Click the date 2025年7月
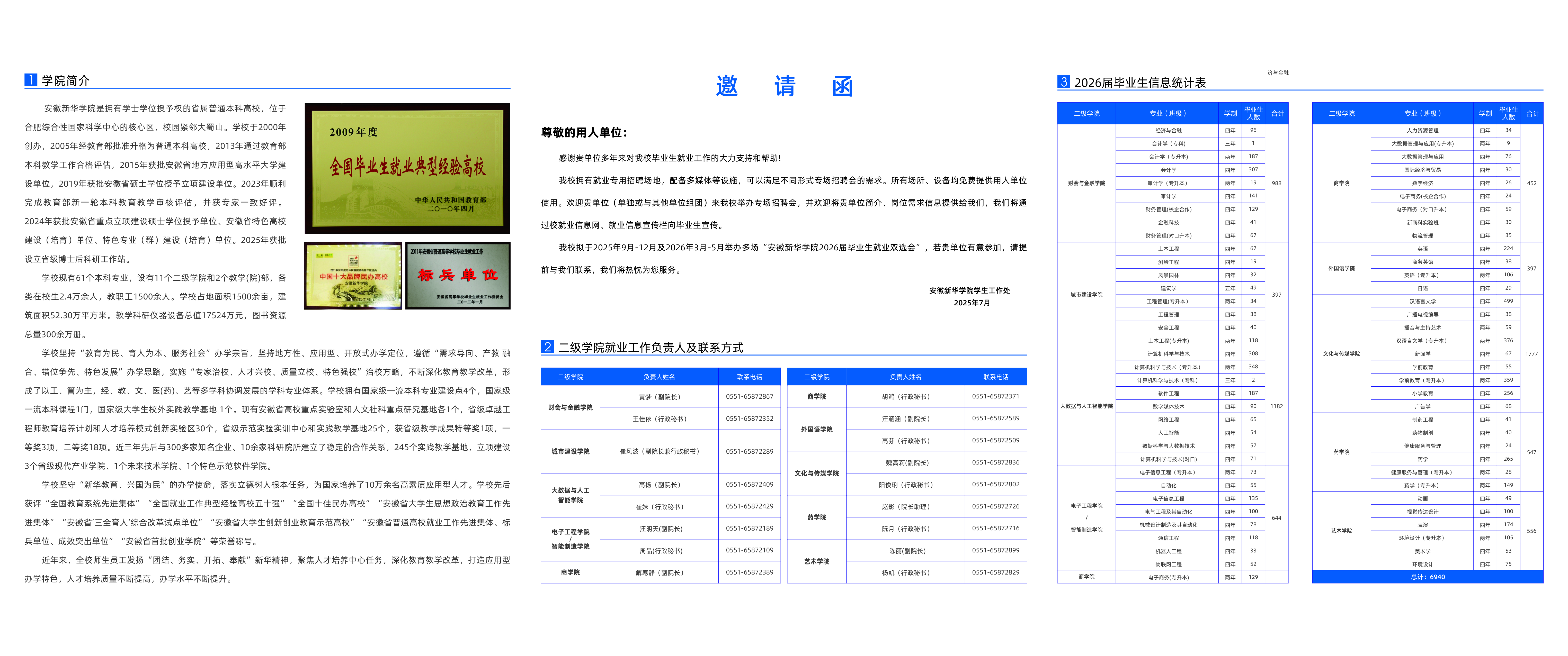 click(x=972, y=303)
